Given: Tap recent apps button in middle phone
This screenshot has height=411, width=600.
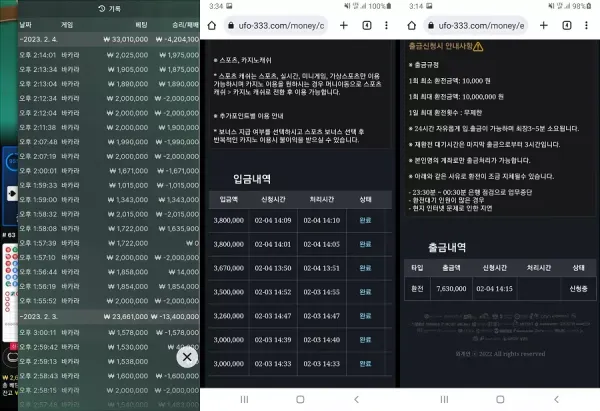Looking at the screenshot, I should pos(244,400).
